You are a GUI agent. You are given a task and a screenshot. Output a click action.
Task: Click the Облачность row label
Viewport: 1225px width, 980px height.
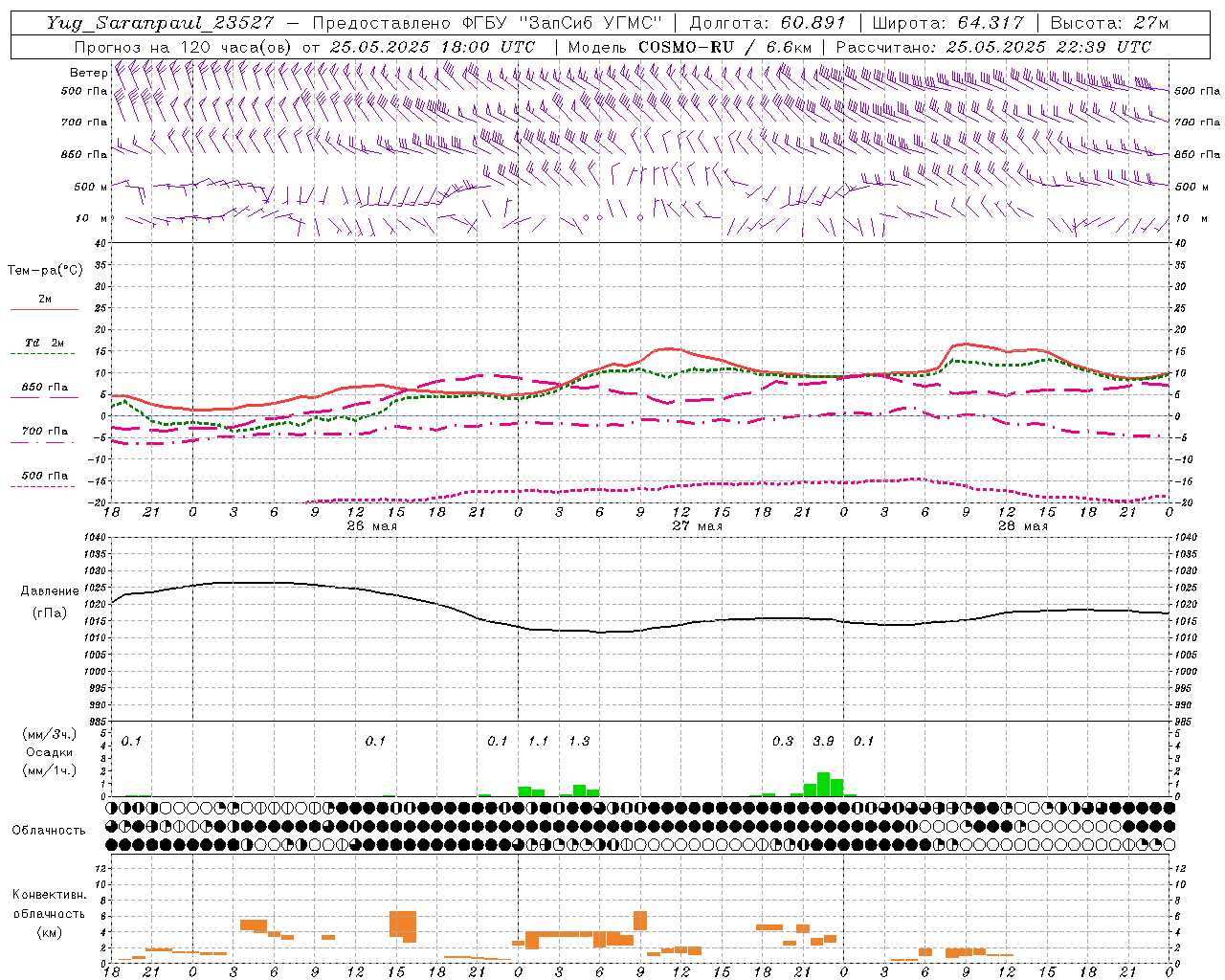pyautogui.click(x=49, y=830)
